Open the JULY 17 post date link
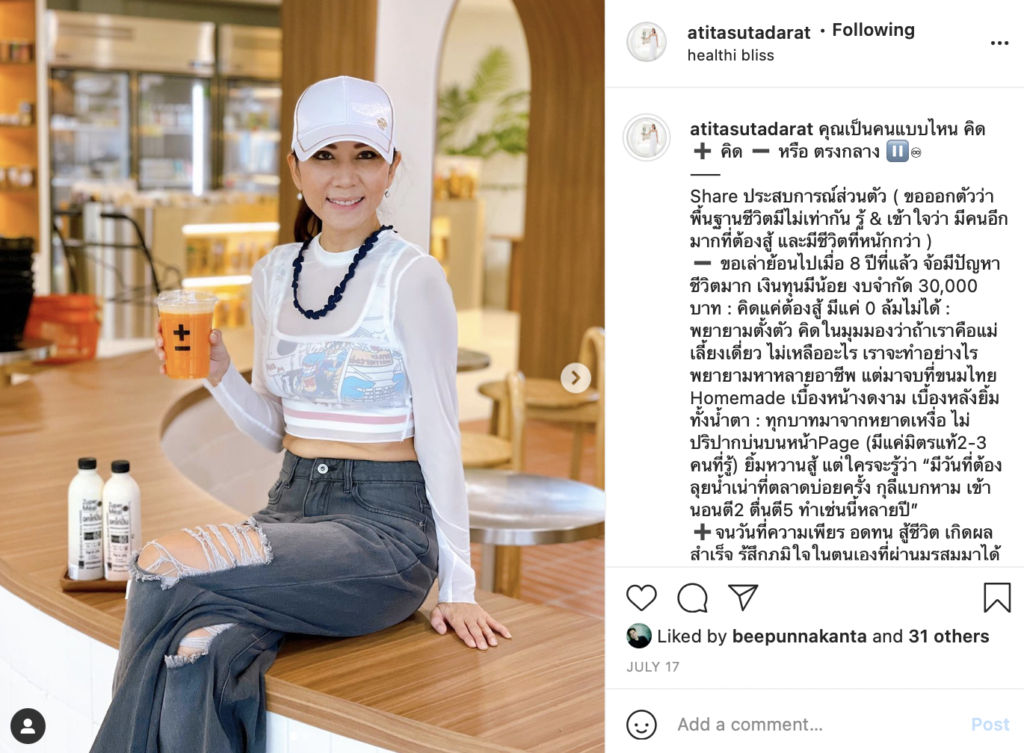This screenshot has width=1024, height=753. pos(653,667)
